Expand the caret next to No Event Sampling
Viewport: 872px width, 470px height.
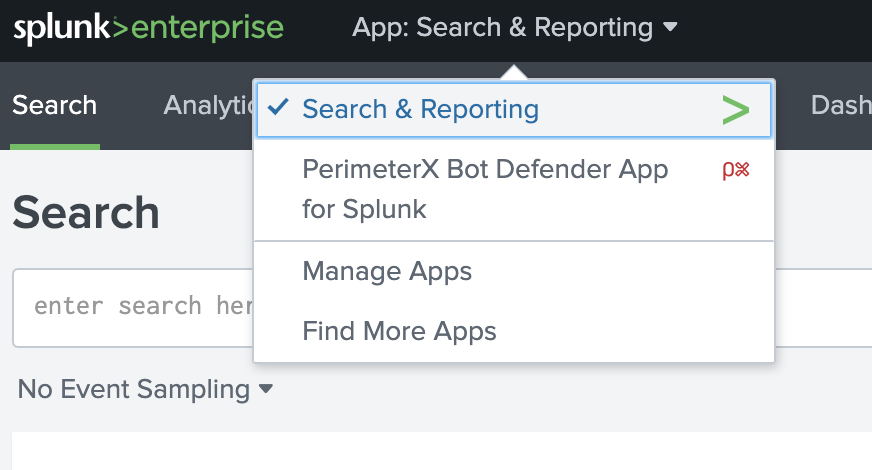click(x=266, y=389)
